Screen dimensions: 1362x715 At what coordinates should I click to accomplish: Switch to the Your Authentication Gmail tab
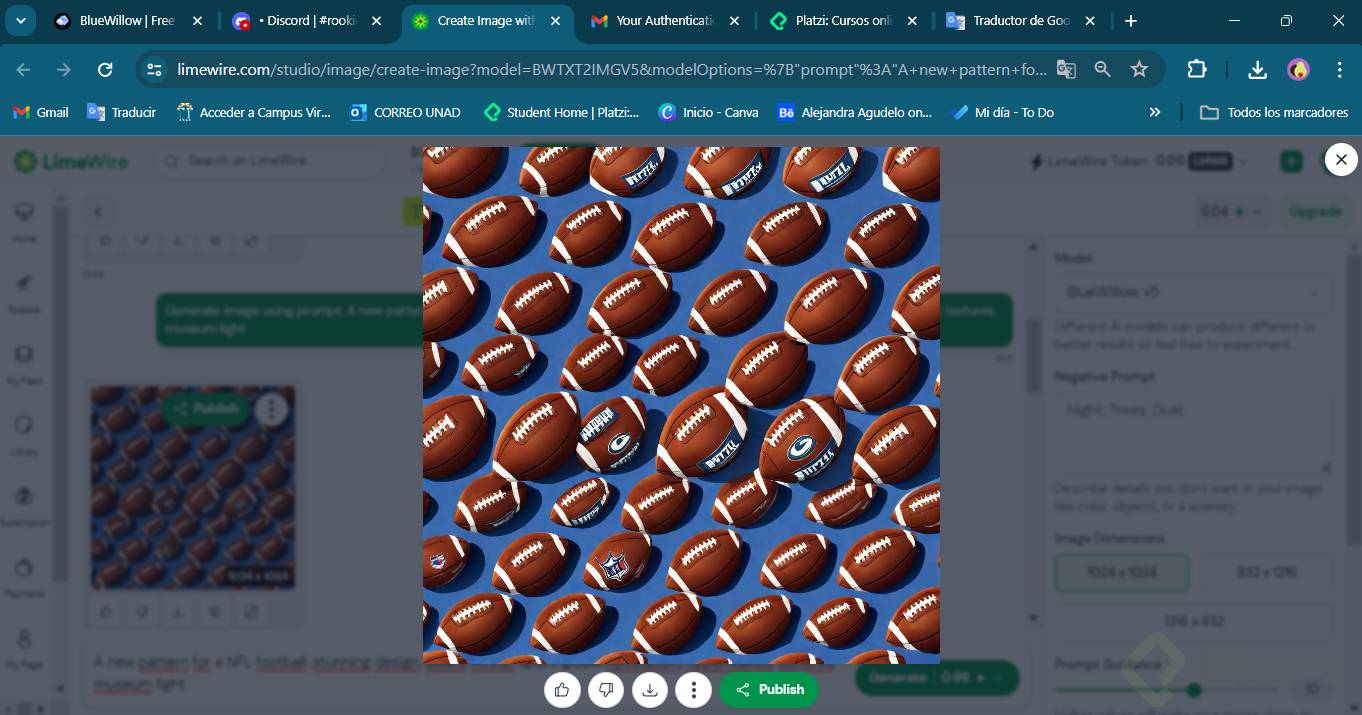pos(665,20)
